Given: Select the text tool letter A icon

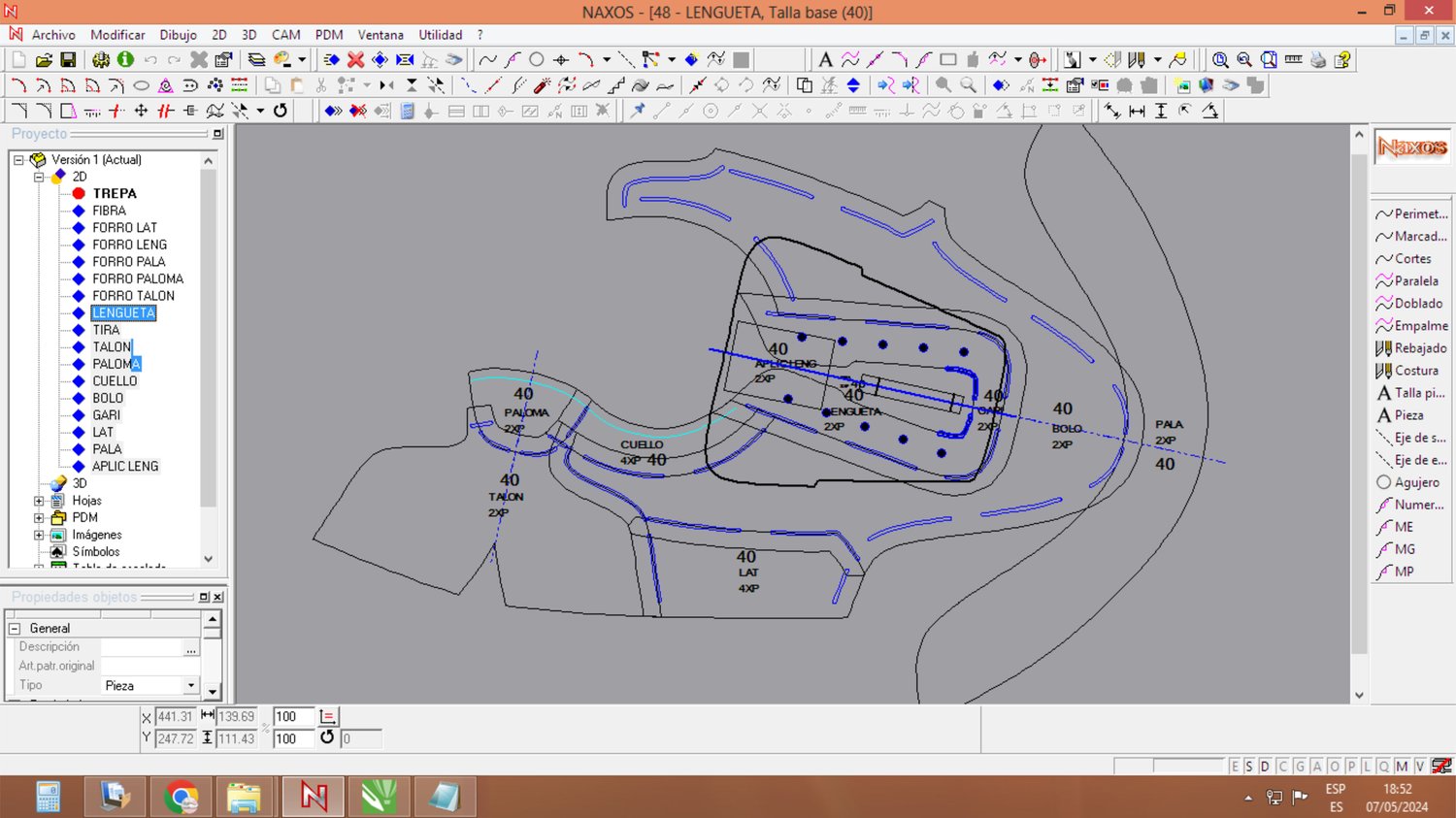Looking at the screenshot, I should (x=825, y=59).
